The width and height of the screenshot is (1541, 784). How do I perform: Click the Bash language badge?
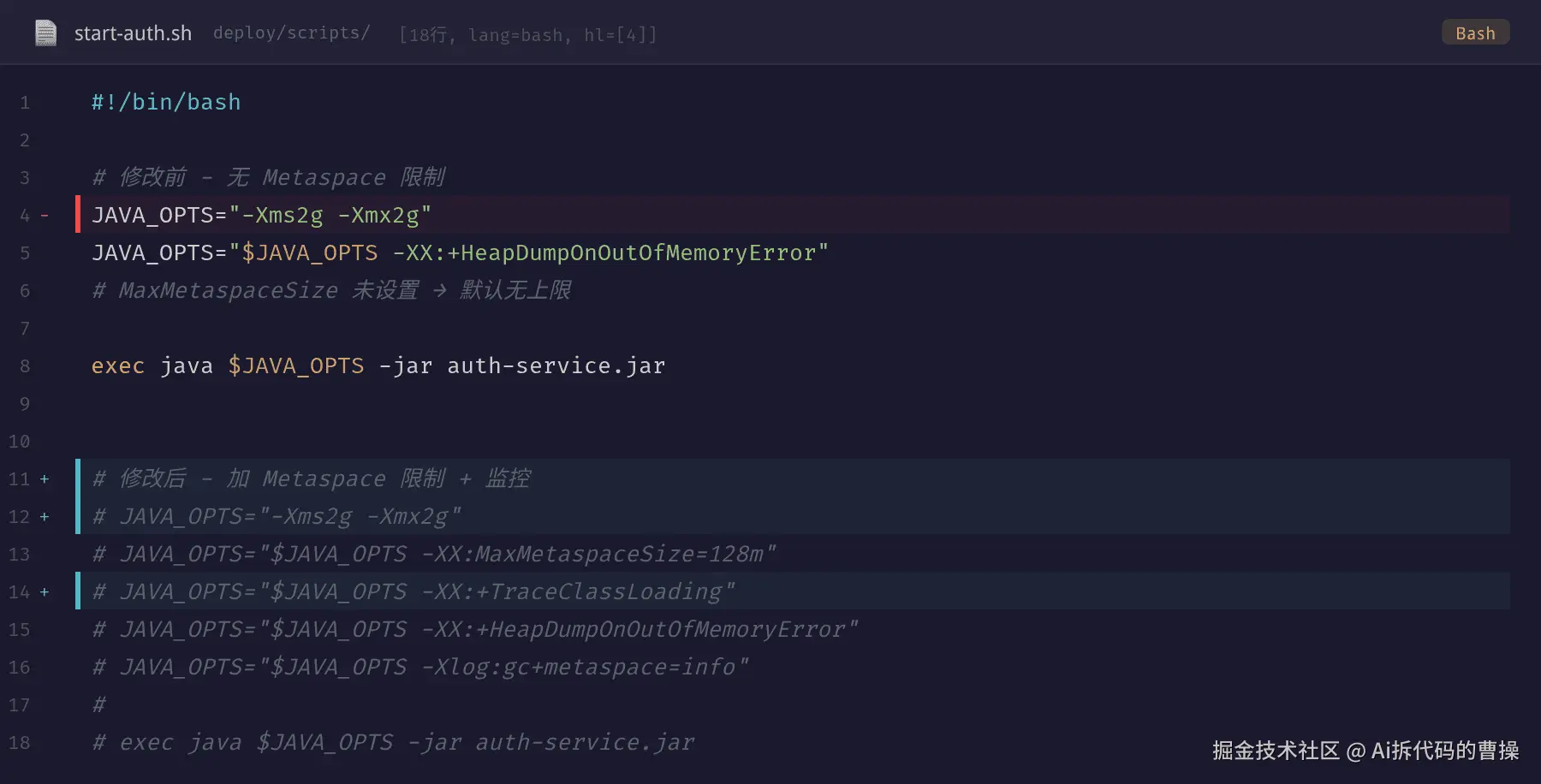[x=1475, y=33]
